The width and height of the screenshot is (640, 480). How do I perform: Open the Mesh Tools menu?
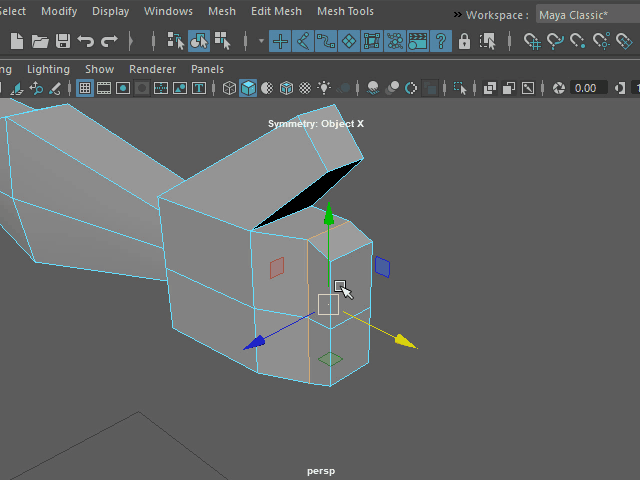point(345,11)
